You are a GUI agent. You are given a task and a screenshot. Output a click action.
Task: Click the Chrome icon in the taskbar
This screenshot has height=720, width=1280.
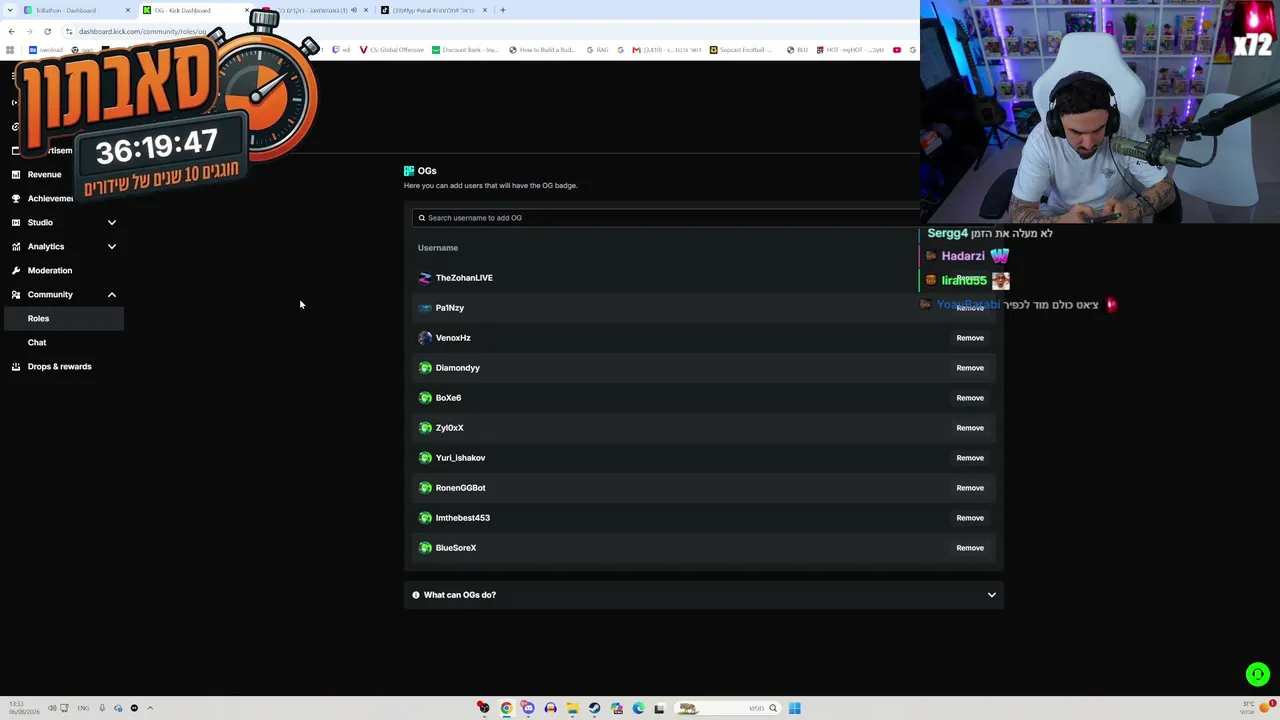tap(506, 708)
